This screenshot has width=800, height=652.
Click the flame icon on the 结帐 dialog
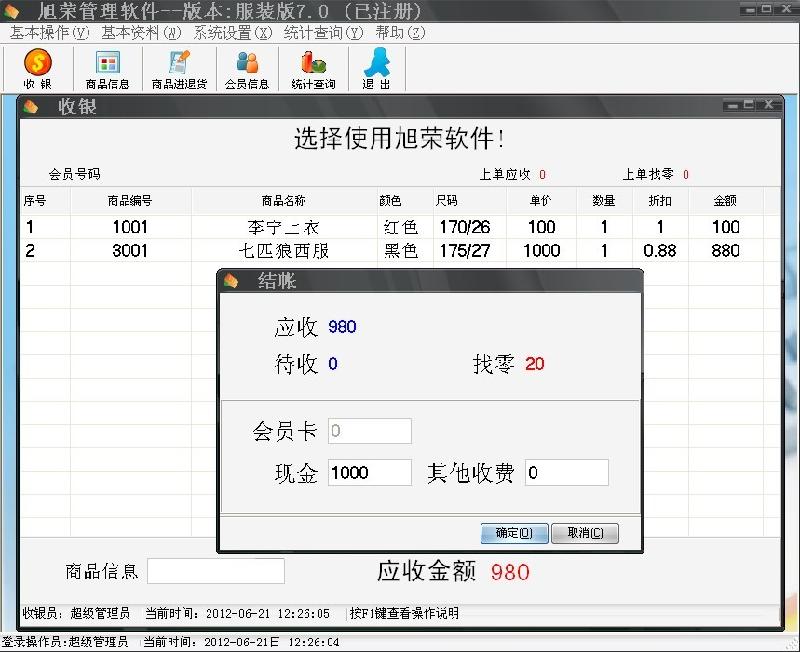click(234, 281)
